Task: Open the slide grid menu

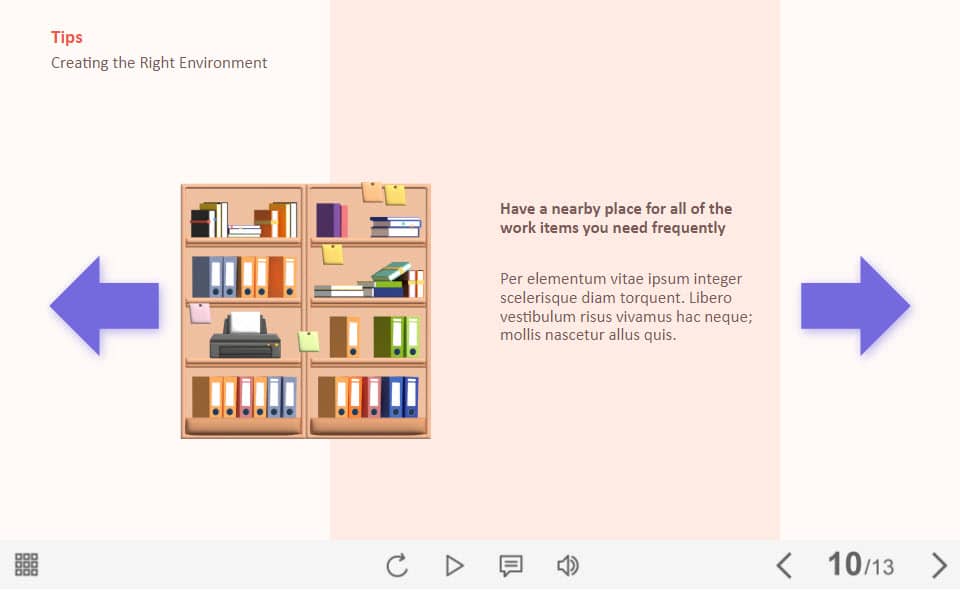Action: (x=27, y=565)
